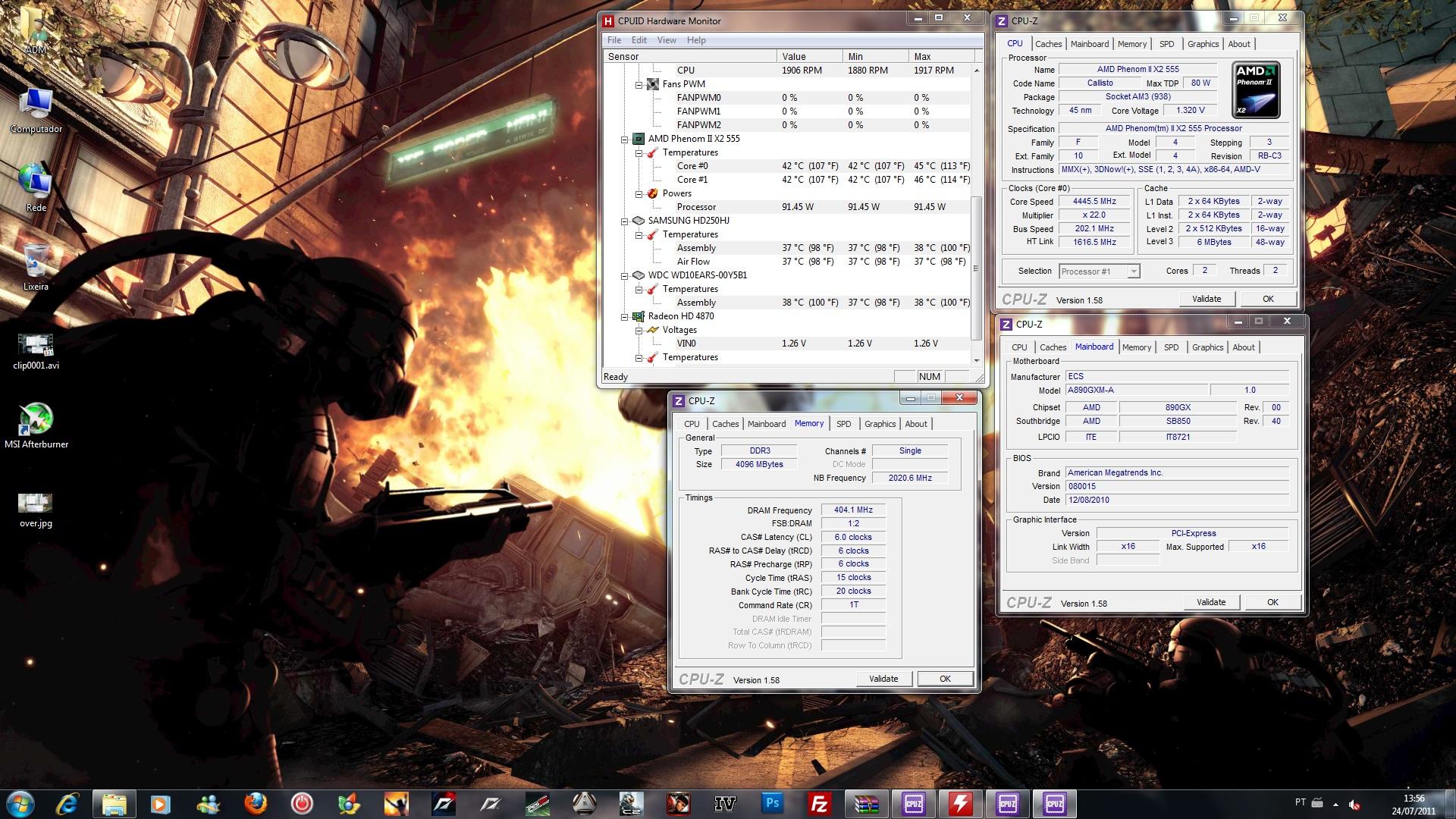Click the HWMonitor title bar H icon

click(x=608, y=20)
